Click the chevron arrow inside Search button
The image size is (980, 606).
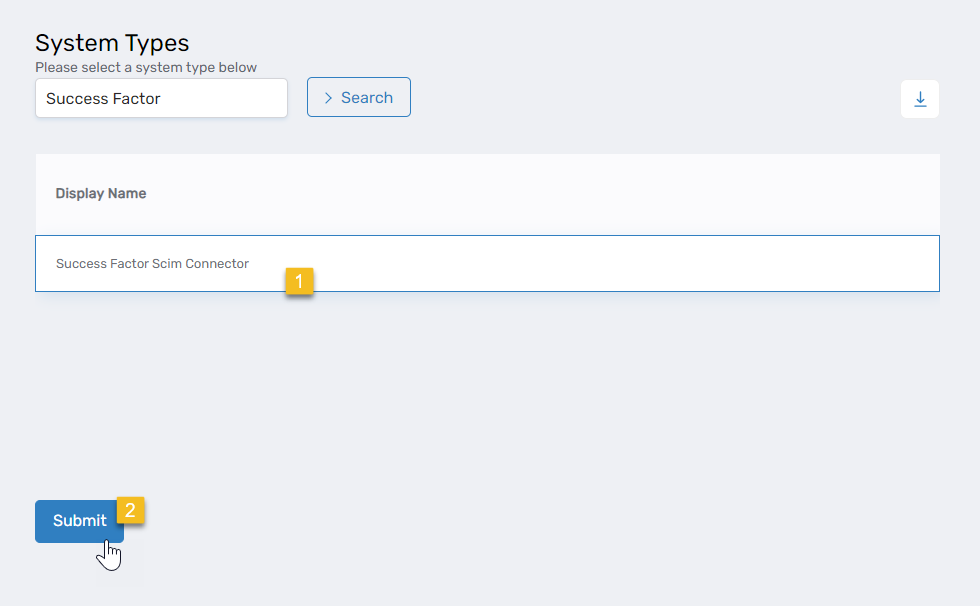(328, 98)
